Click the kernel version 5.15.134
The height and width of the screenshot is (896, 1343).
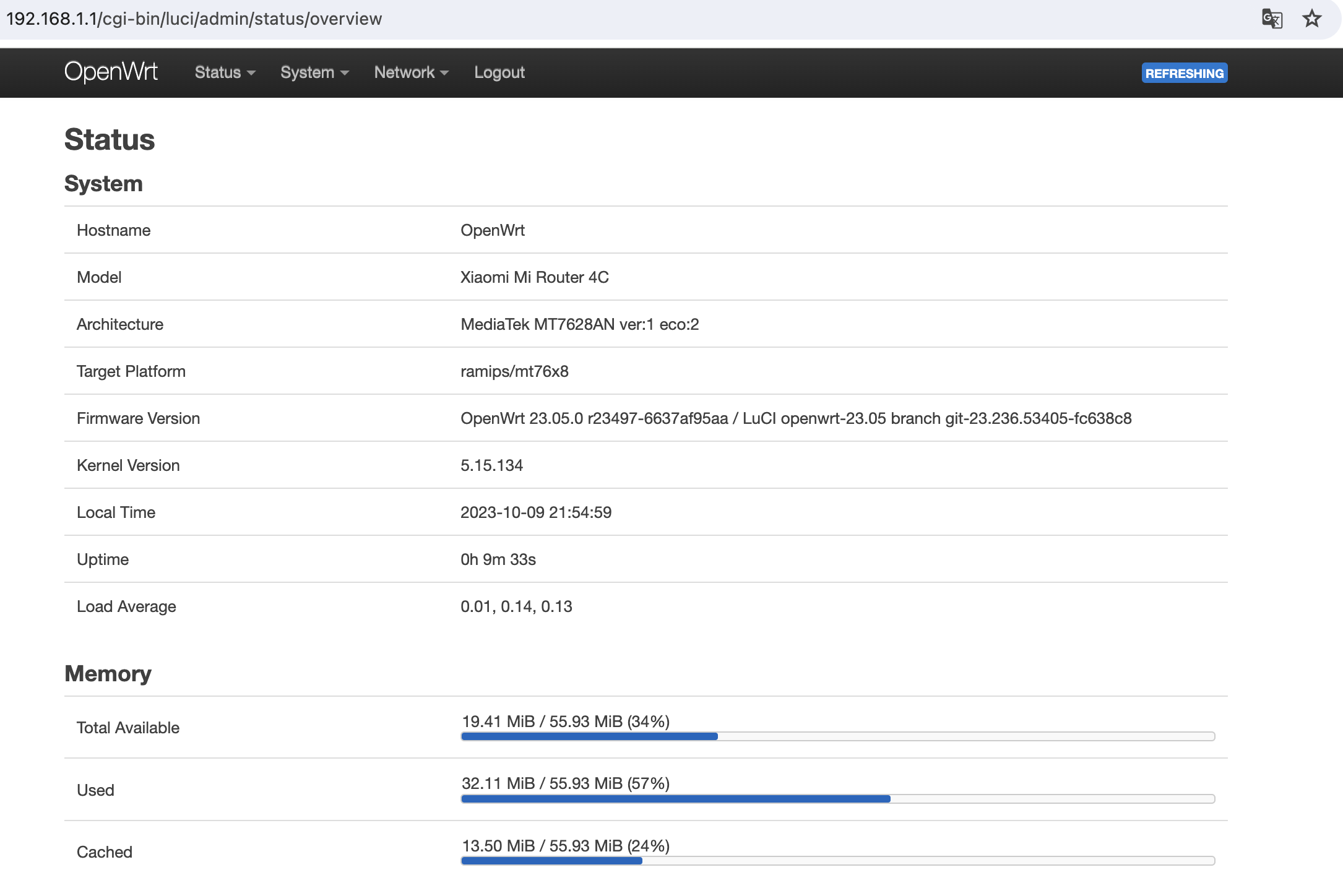point(492,465)
